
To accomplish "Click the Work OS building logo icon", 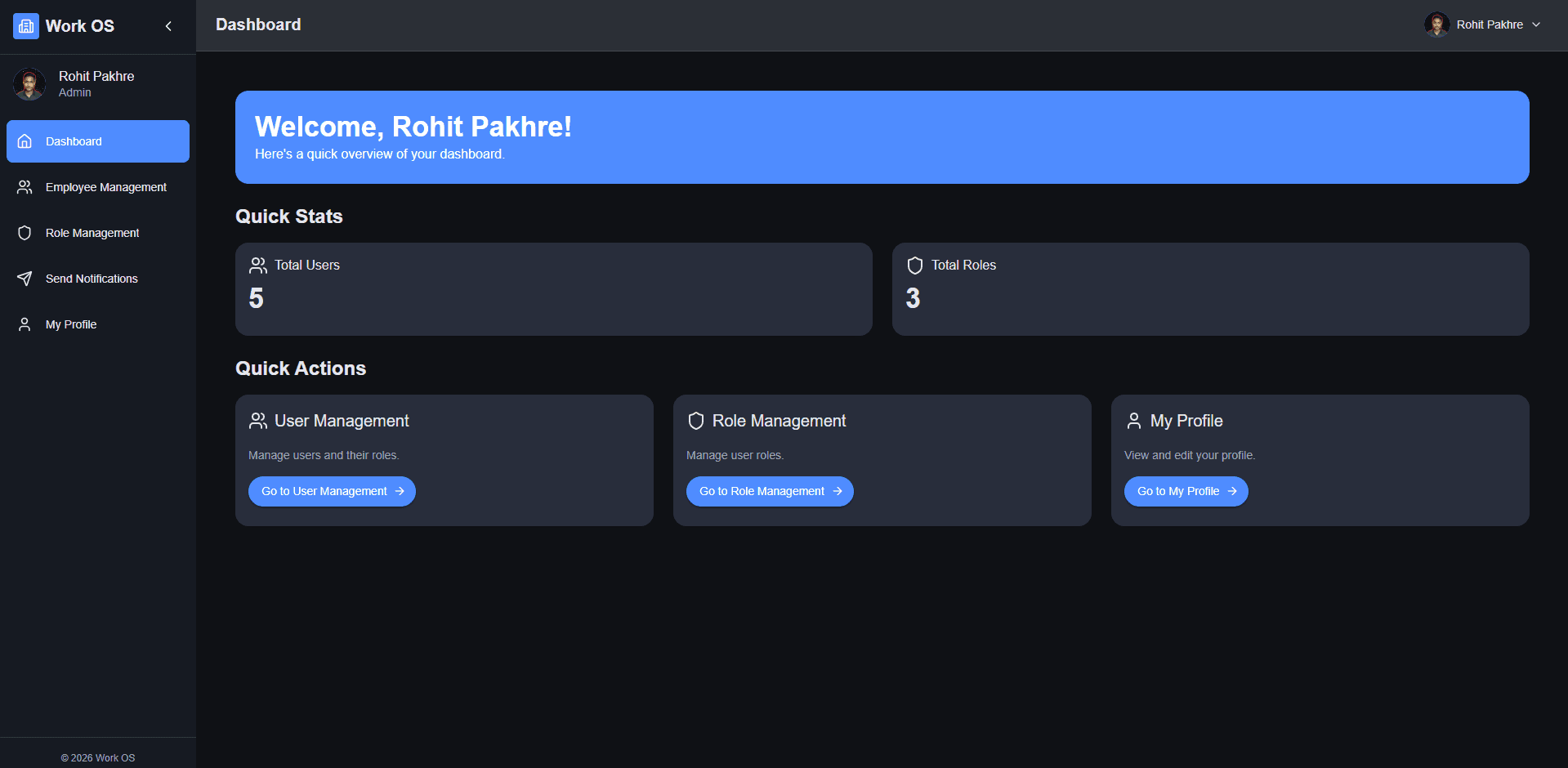I will pyautogui.click(x=26, y=26).
